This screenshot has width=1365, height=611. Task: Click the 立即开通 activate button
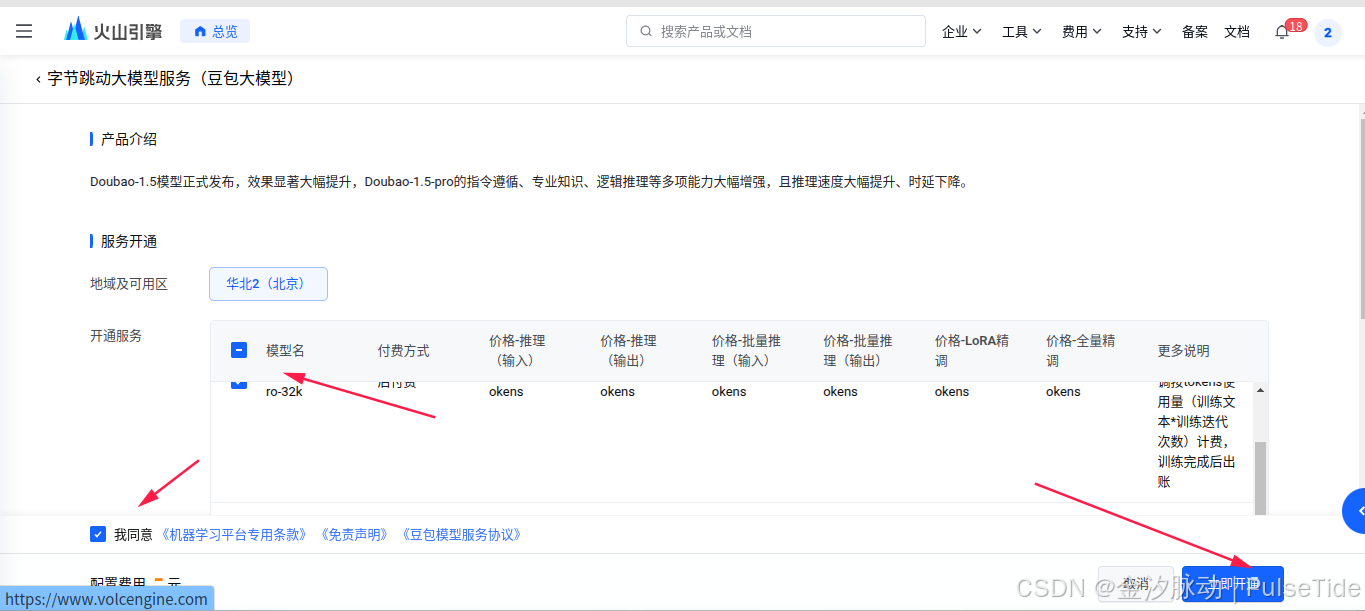[1233, 583]
